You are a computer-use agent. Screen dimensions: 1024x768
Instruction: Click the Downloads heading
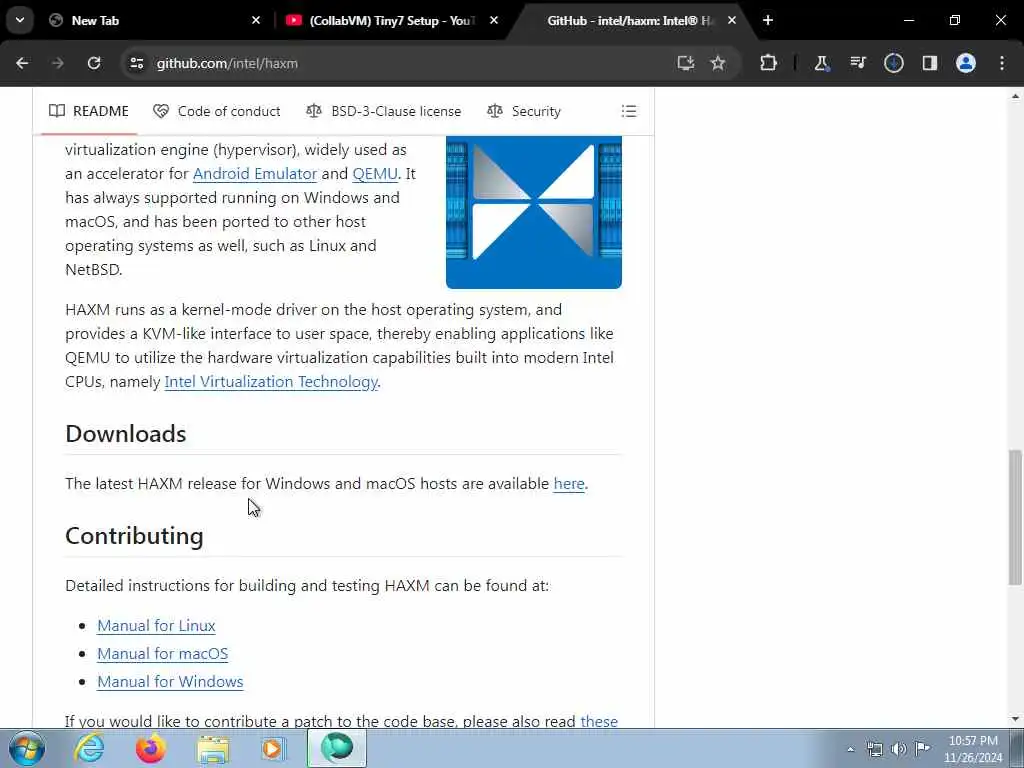tap(126, 434)
